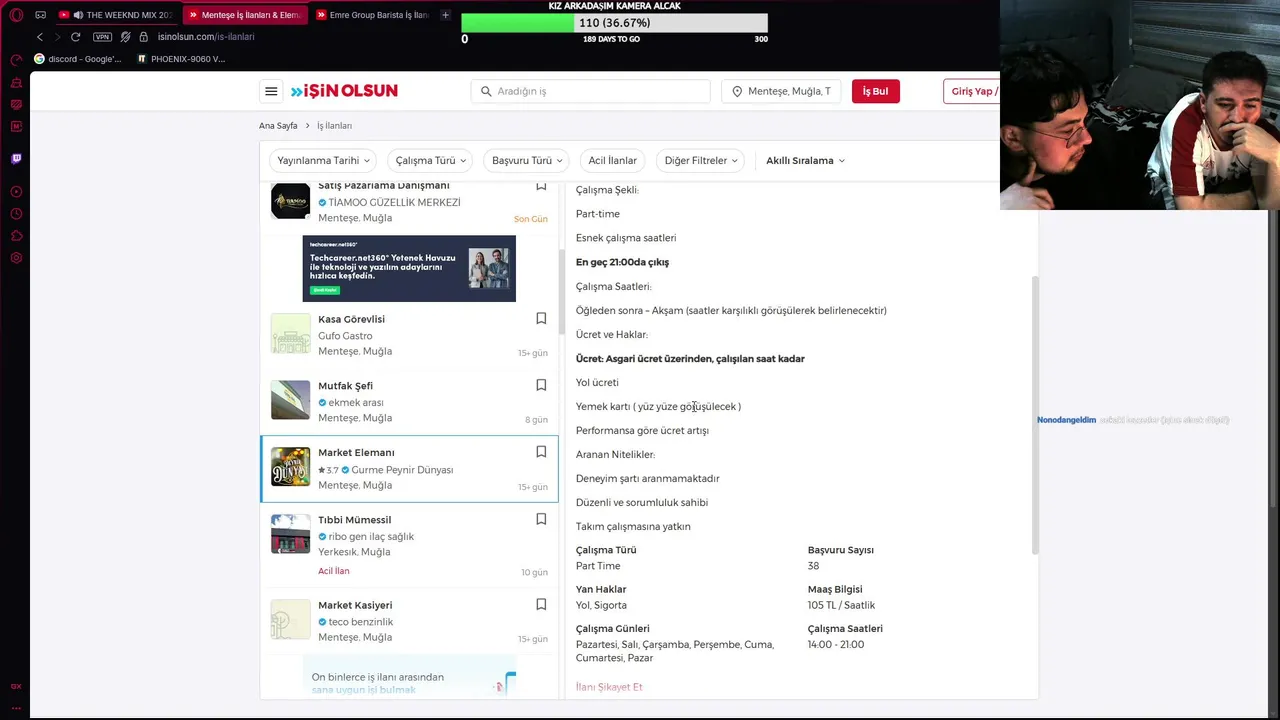This screenshot has width=1280, height=720.
Task: Expand the Çalışma Türü filter
Action: [430, 160]
